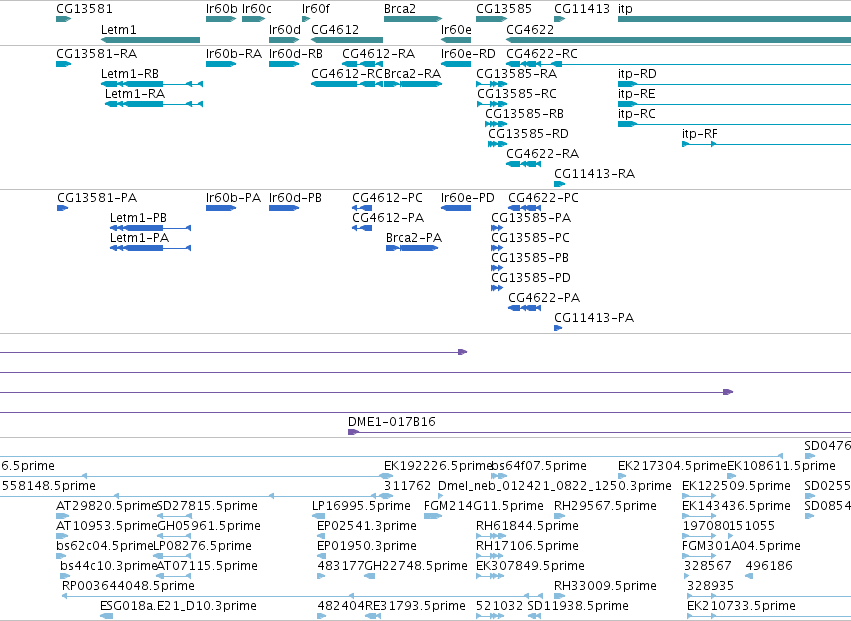Select EST FGM301A04.5prime

pyautogui.click(x=741, y=546)
